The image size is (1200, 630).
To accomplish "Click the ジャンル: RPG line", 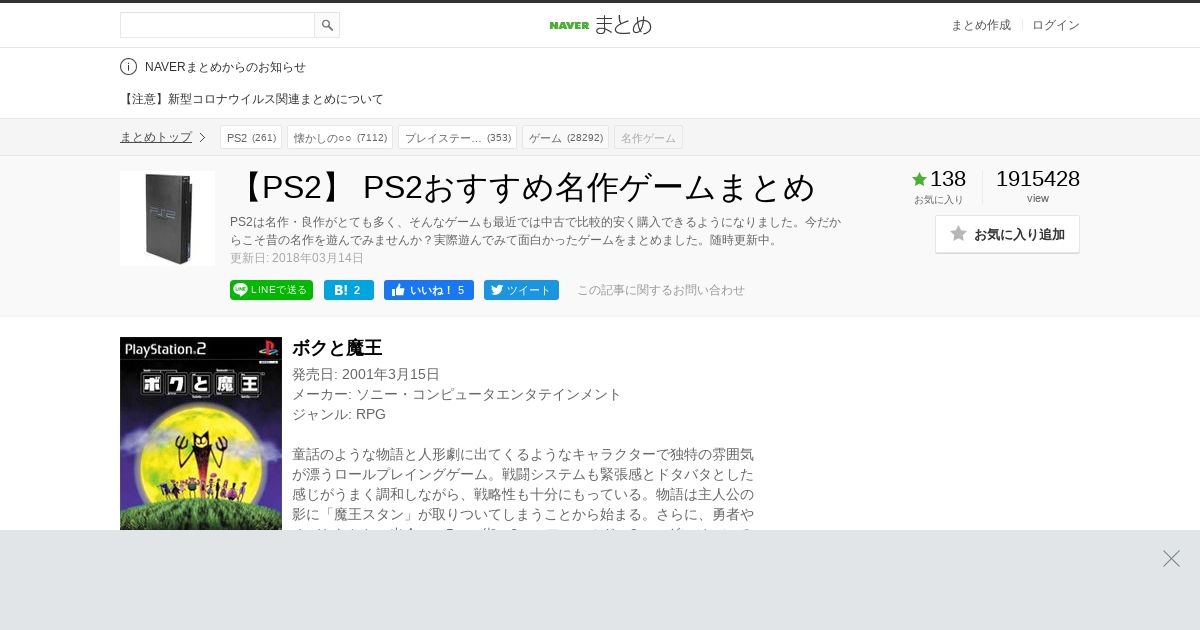I will click(x=339, y=414).
